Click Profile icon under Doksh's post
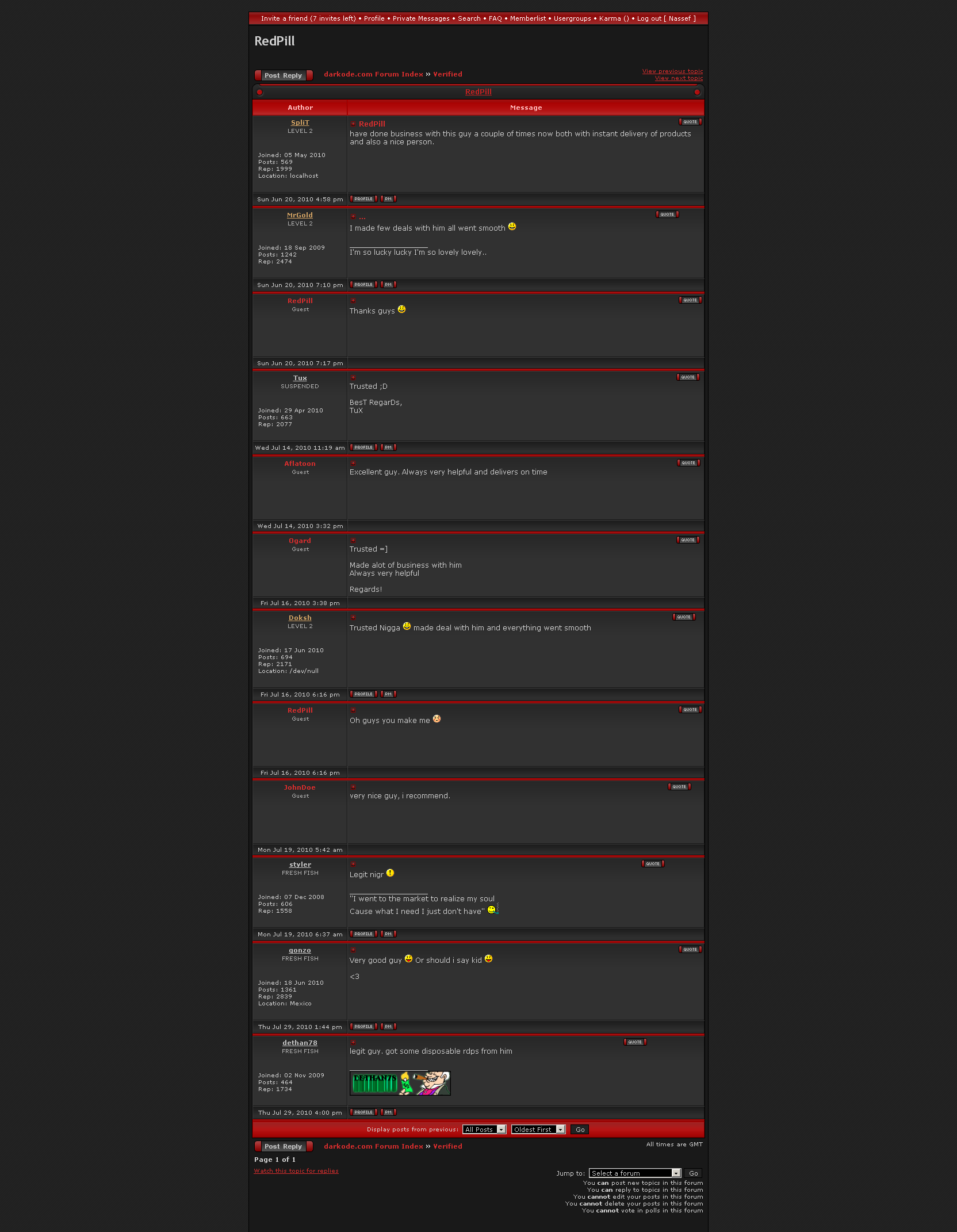The height and width of the screenshot is (1232, 957). click(363, 694)
